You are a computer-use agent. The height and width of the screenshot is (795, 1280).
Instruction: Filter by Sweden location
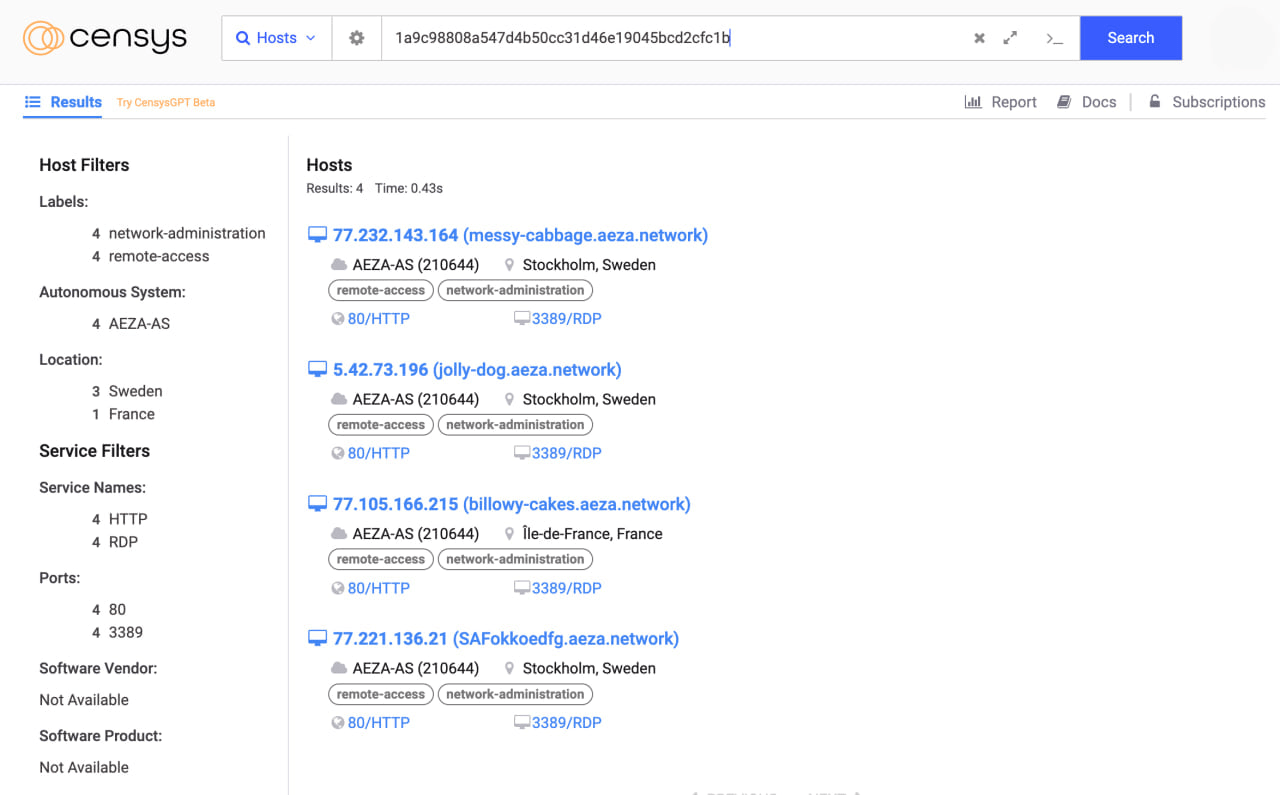pos(135,391)
